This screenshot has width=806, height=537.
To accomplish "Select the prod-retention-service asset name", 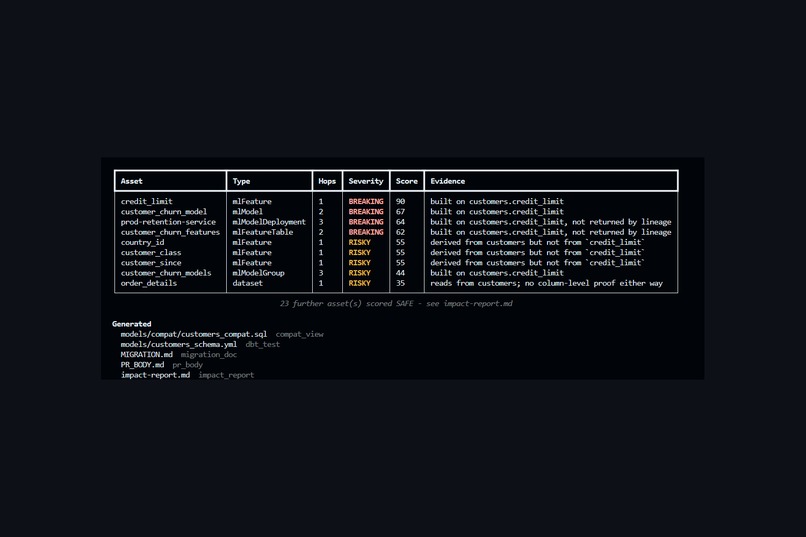I will [168, 222].
